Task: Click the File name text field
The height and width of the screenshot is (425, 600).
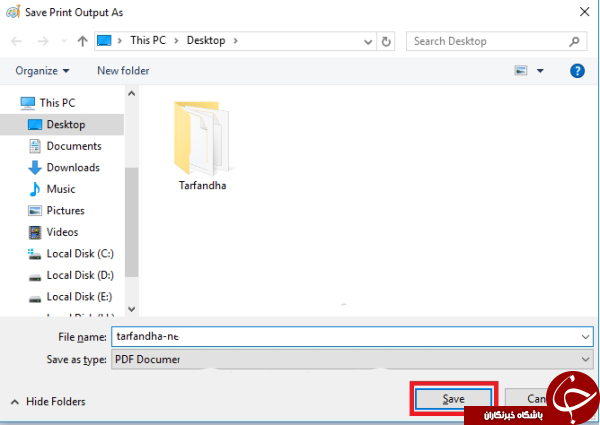Action: coord(352,336)
